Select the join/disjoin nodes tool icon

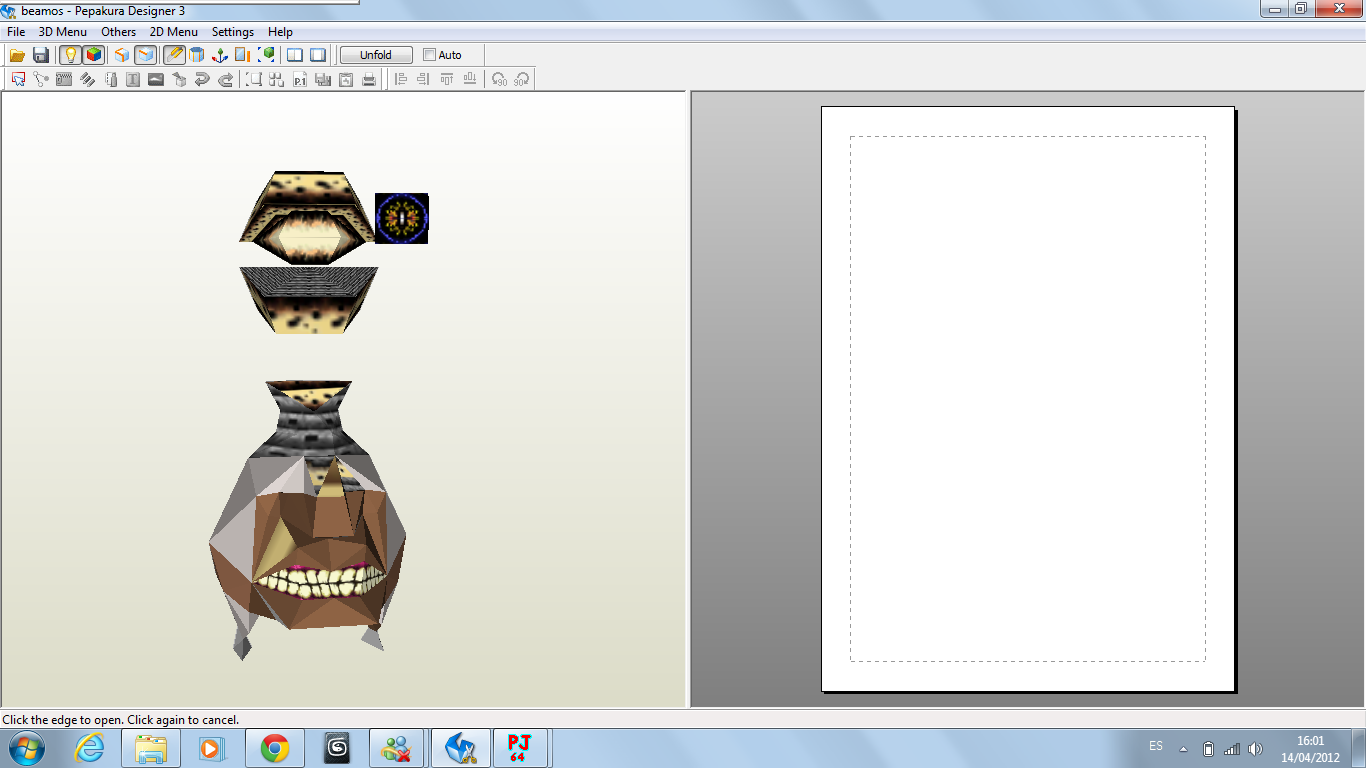pos(41,79)
